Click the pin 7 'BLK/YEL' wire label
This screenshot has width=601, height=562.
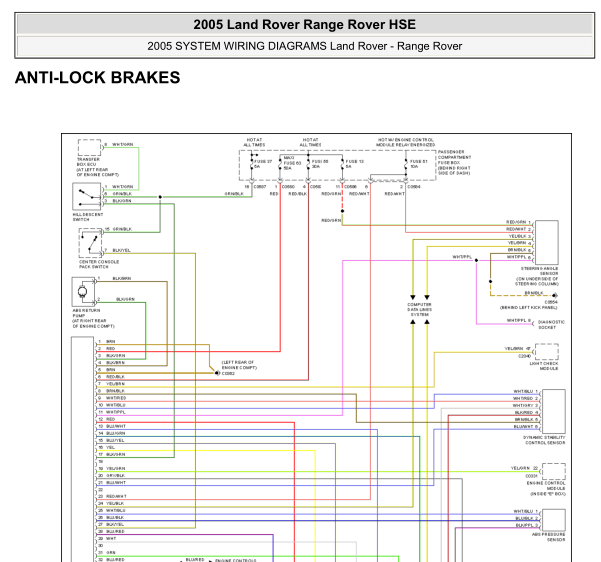[121, 250]
